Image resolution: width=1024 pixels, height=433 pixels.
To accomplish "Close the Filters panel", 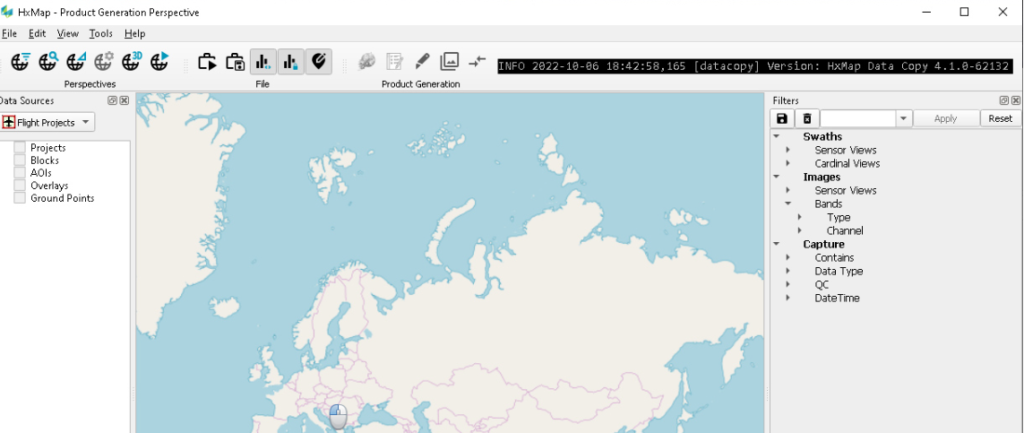I will tap(1015, 101).
